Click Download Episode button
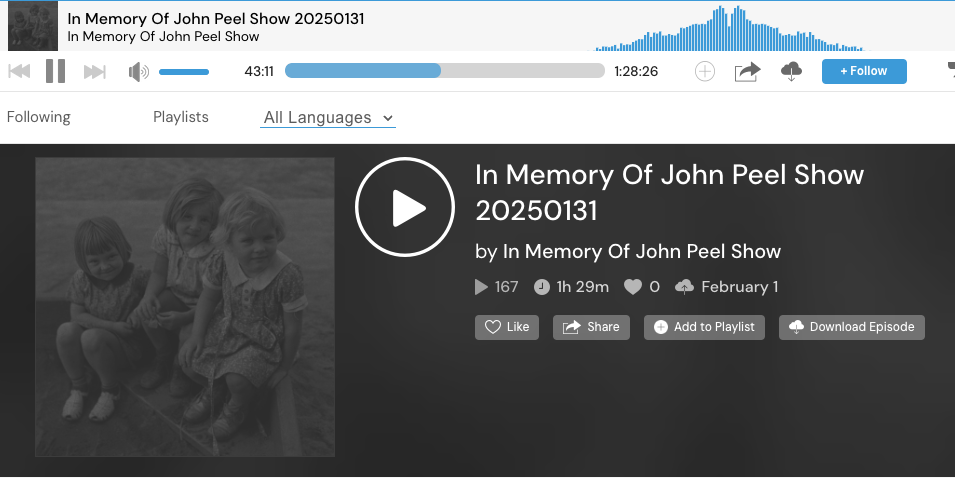Screen dimensions: 955x478 pos(851,327)
